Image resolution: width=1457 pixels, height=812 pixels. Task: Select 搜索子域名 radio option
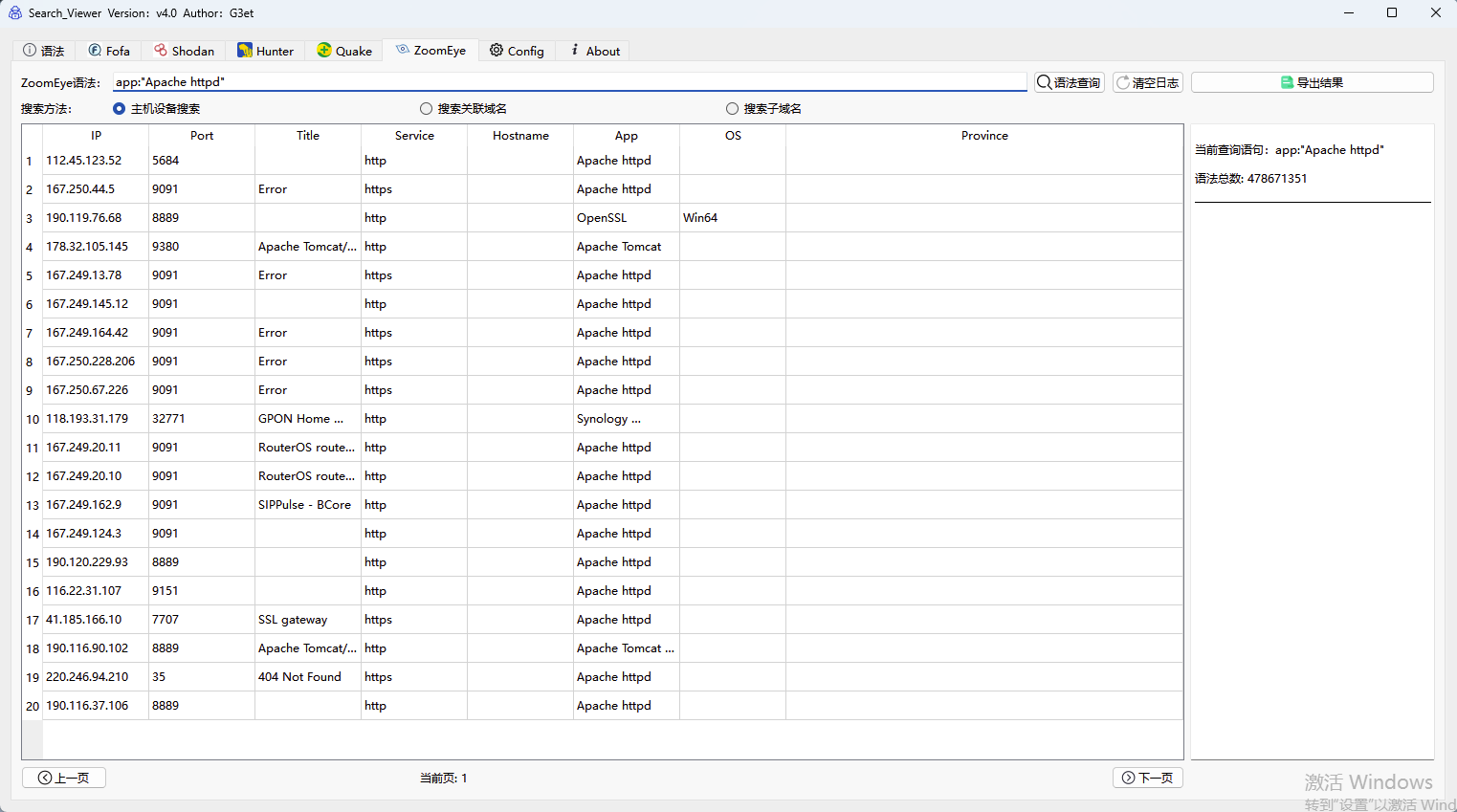pos(763,109)
